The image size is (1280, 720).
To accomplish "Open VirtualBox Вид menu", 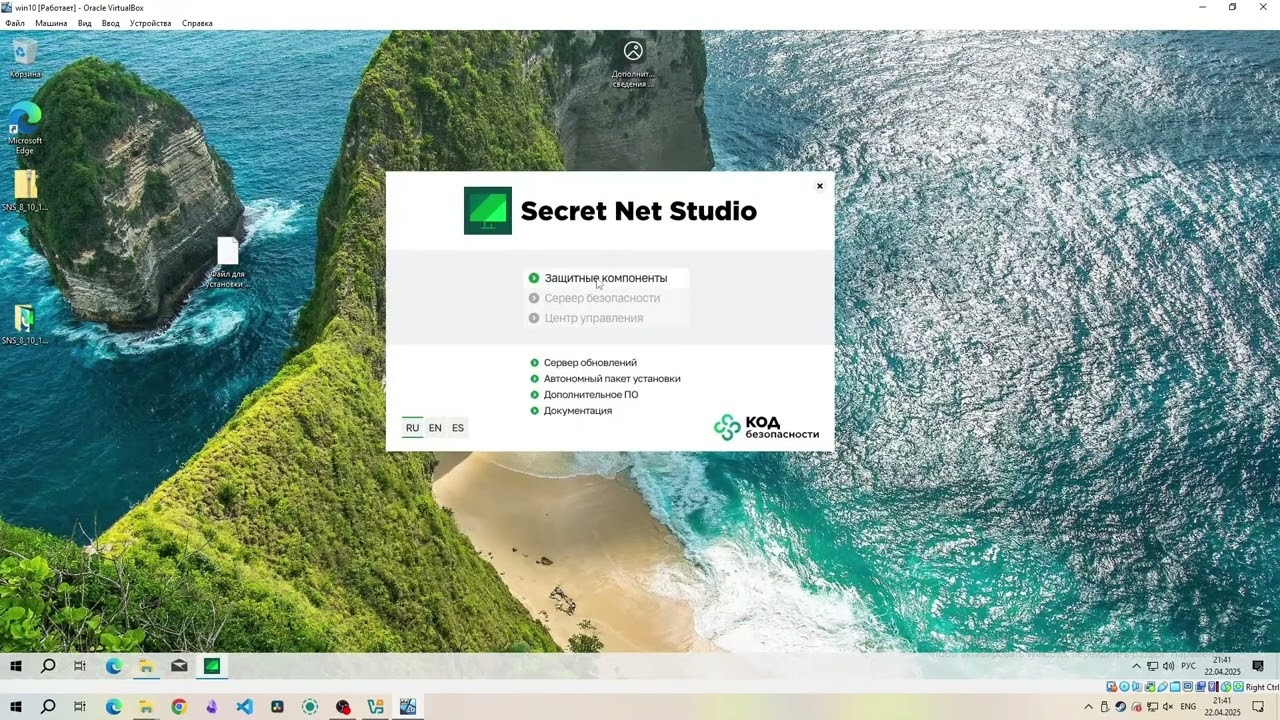I will coord(85,23).
